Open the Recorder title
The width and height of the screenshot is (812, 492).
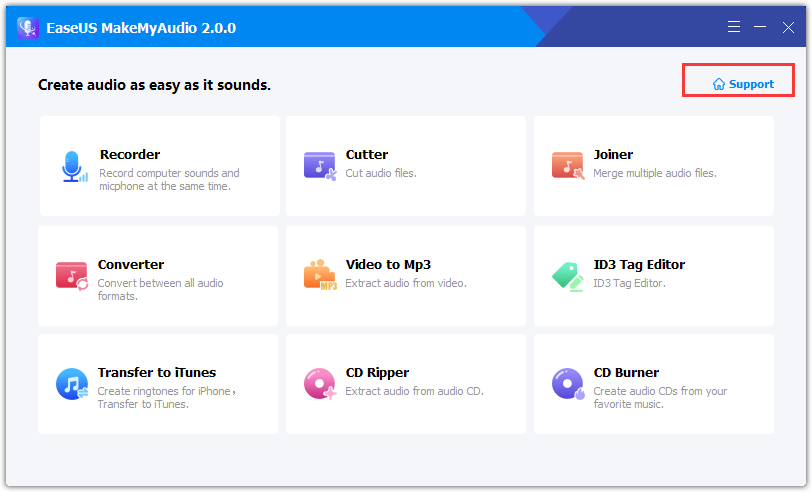(x=130, y=154)
